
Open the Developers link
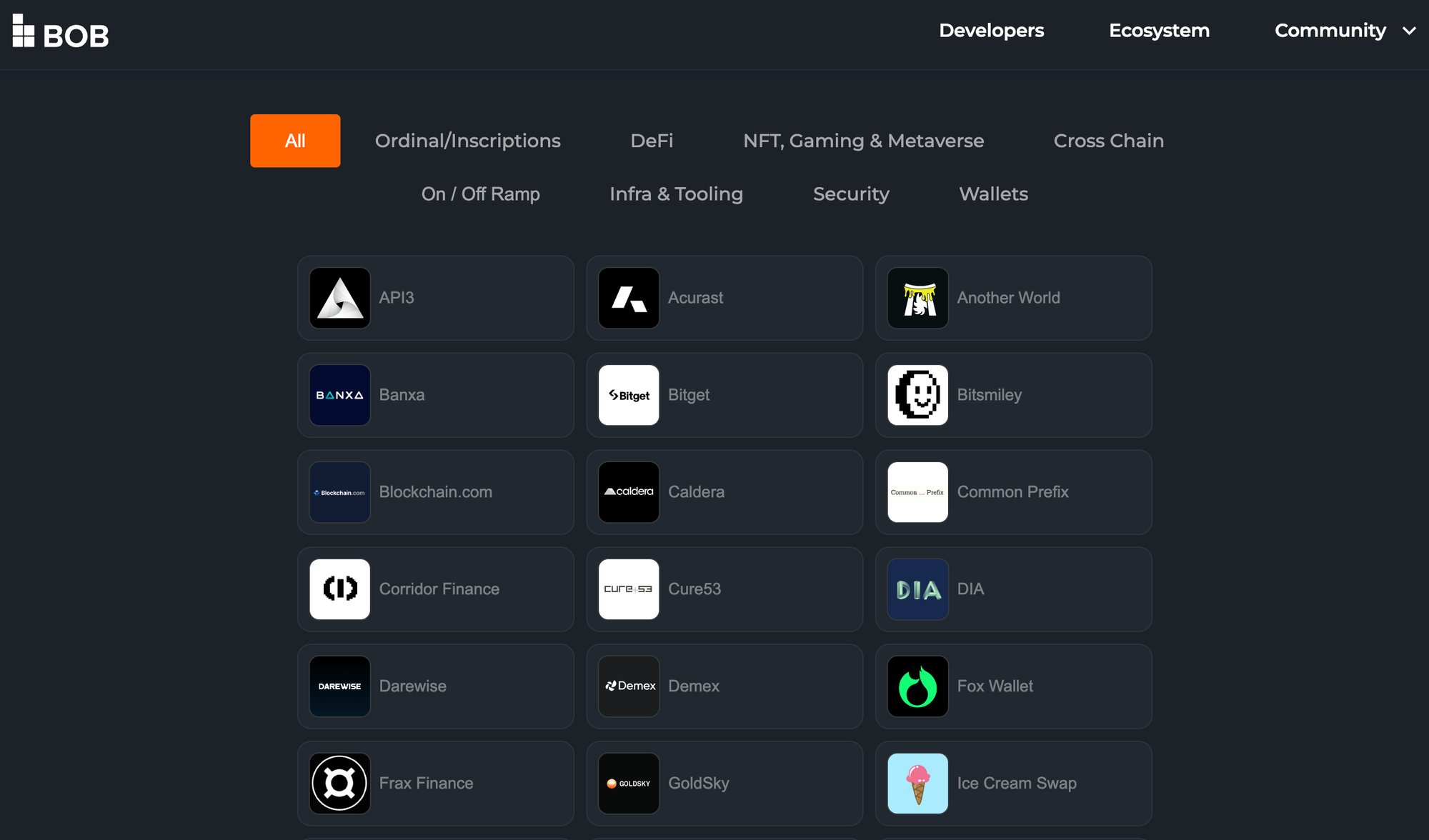point(991,31)
